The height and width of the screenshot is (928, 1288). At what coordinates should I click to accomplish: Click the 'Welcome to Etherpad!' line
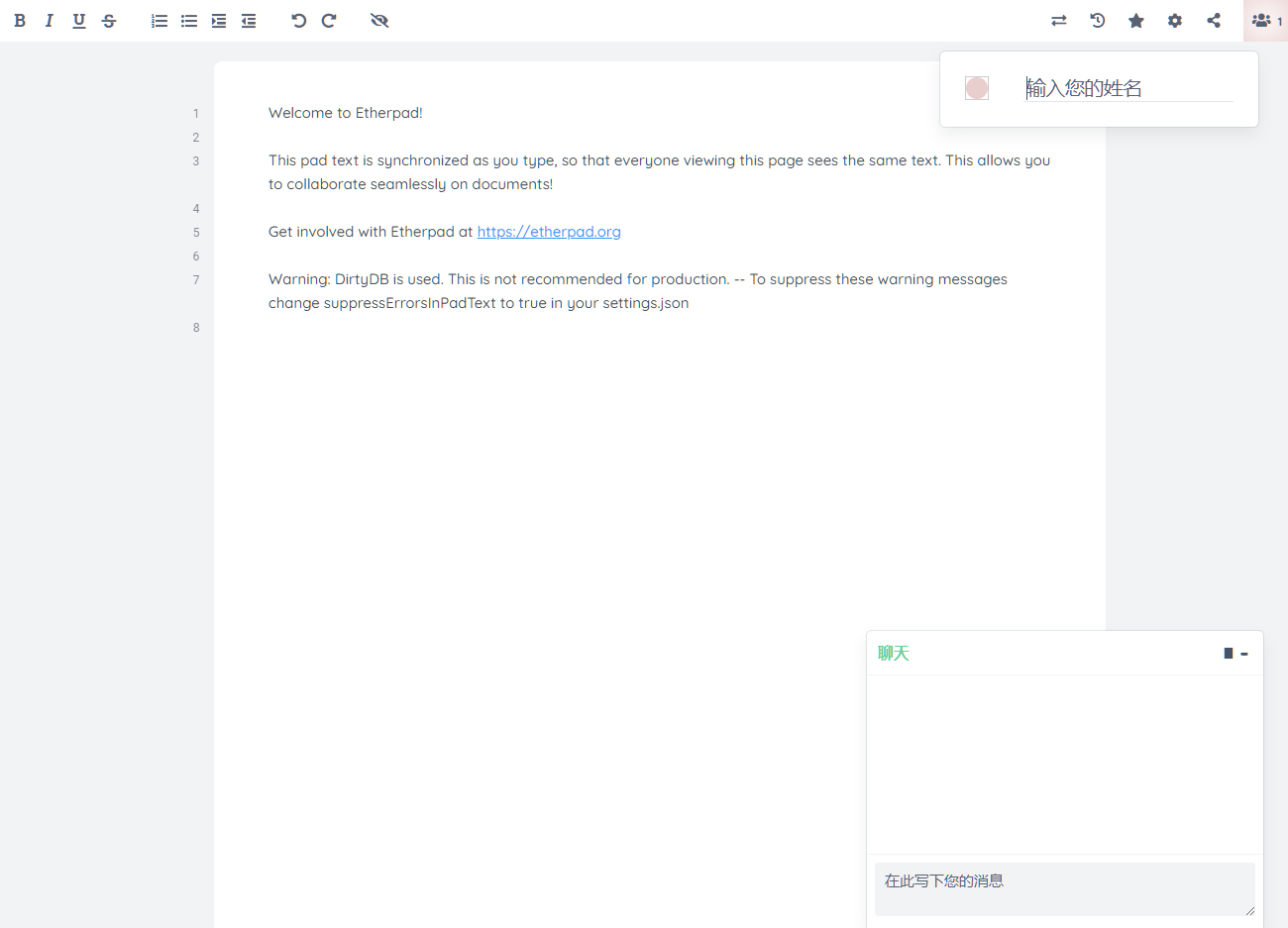point(346,113)
